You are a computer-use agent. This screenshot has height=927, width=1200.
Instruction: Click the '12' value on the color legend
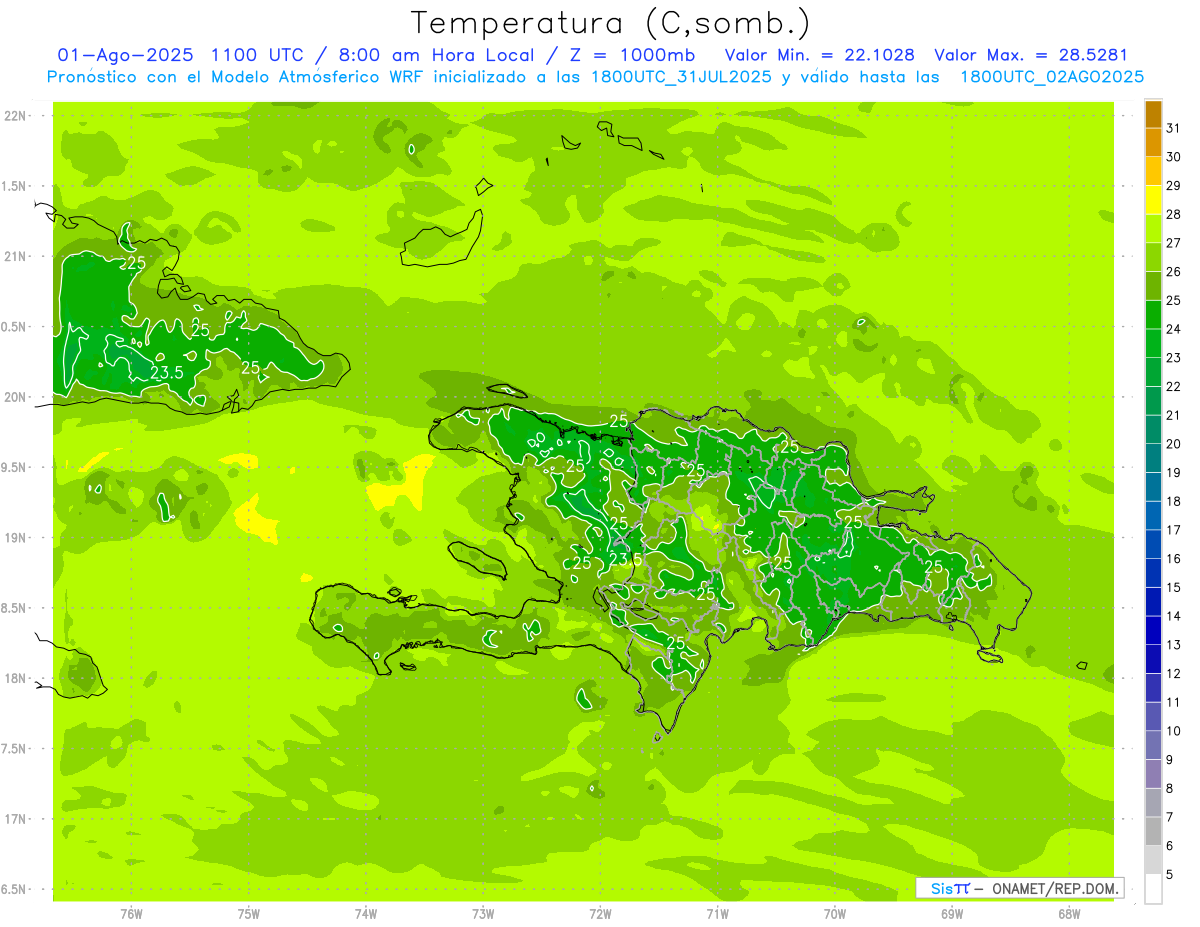point(1174,673)
